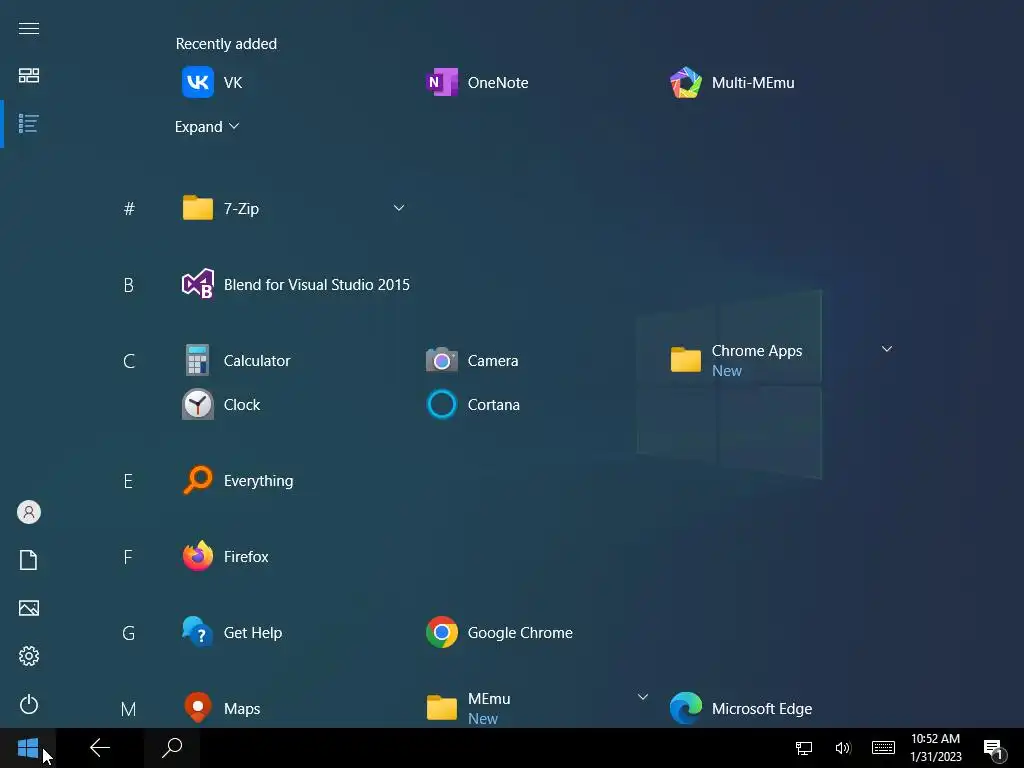Click the G letter group header
This screenshot has height=768, width=1024.
point(129,633)
